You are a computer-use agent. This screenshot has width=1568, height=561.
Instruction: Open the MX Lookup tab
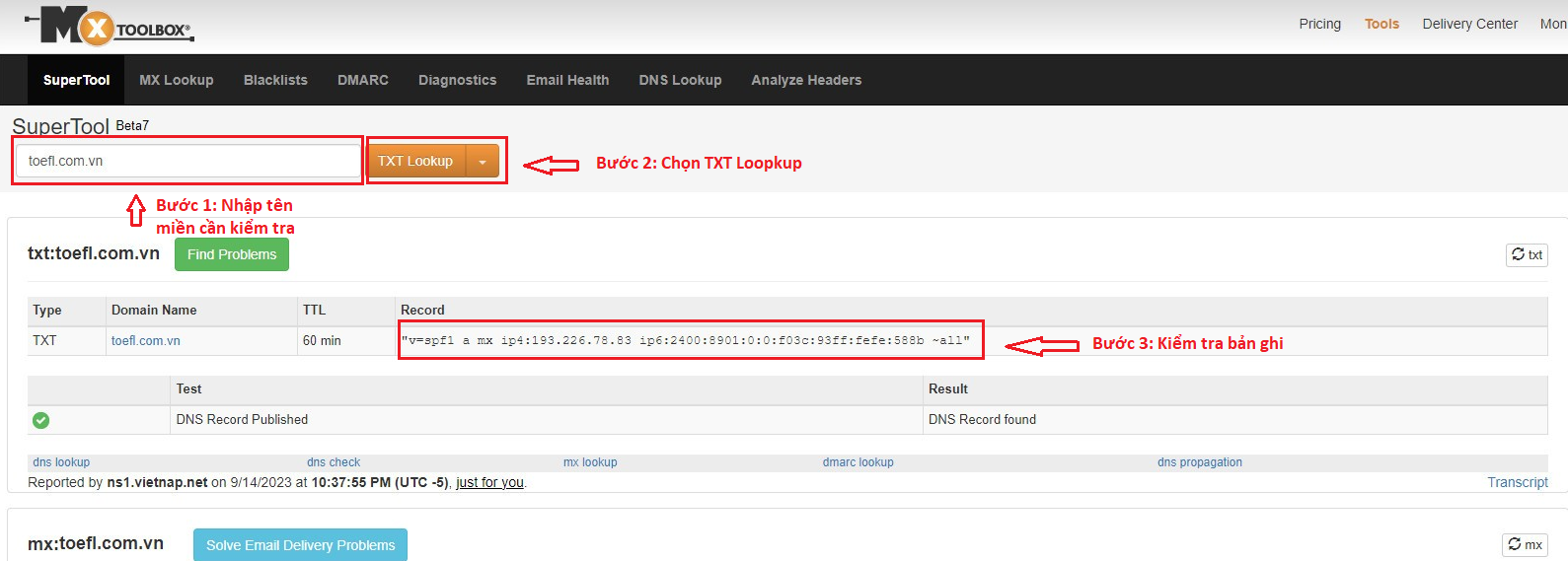click(177, 80)
